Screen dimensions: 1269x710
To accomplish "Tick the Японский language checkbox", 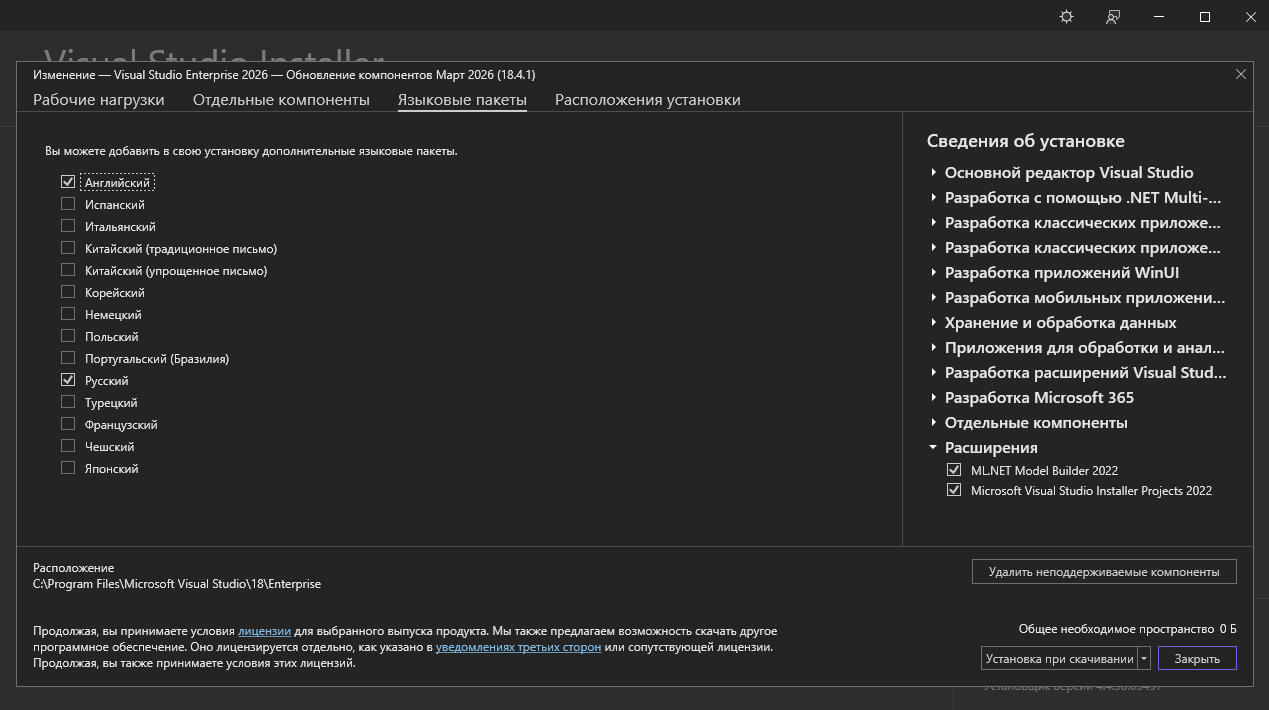I will (68, 469).
